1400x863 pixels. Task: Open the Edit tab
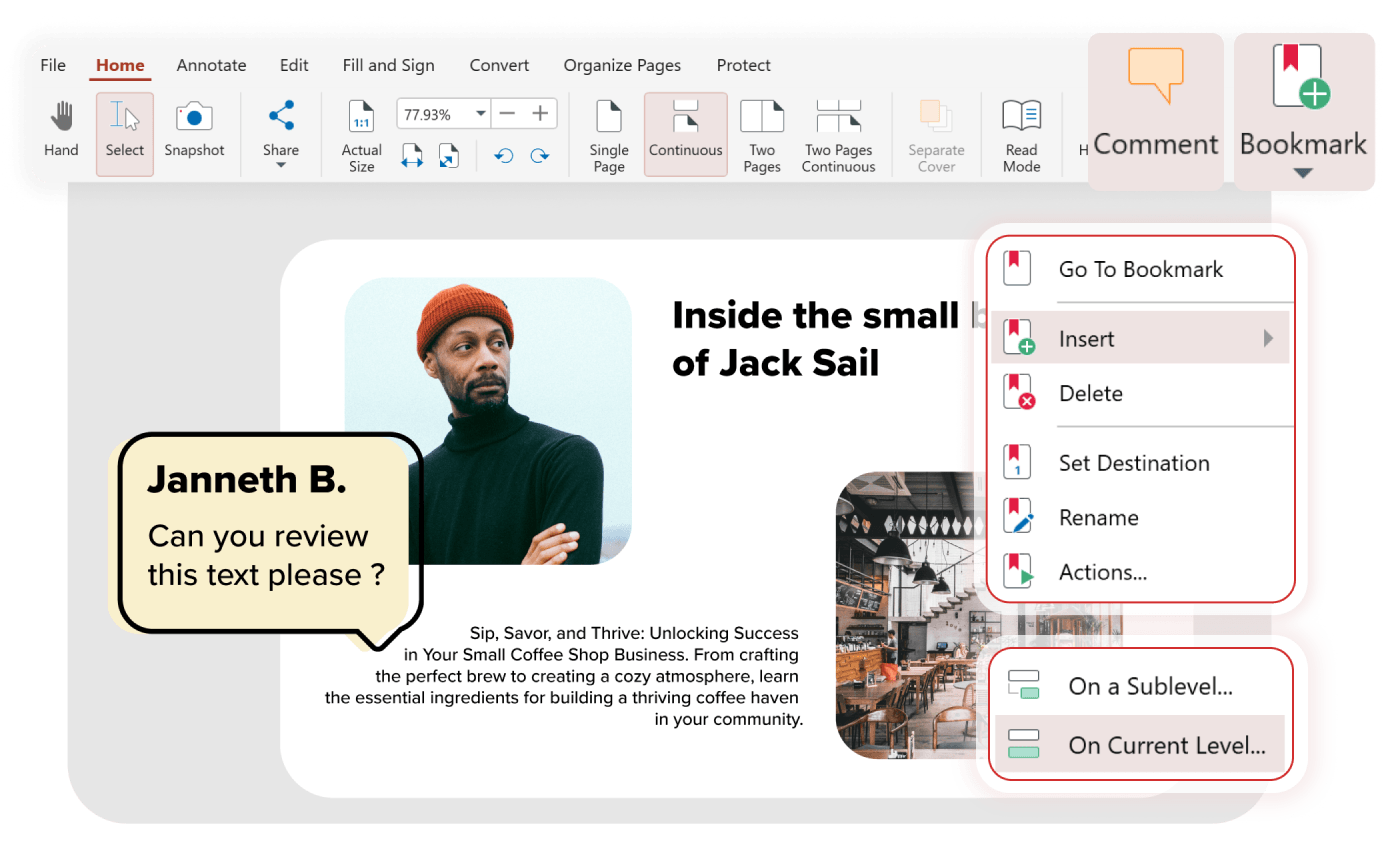point(294,65)
